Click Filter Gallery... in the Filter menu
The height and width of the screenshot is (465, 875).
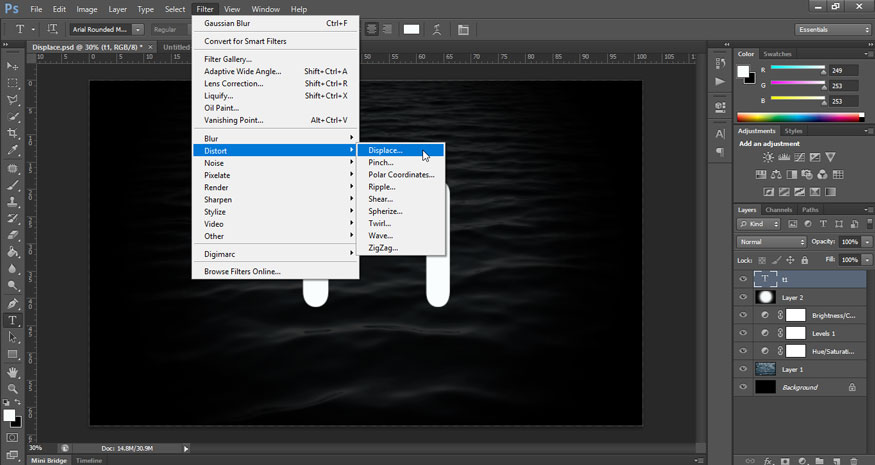pyautogui.click(x=228, y=59)
